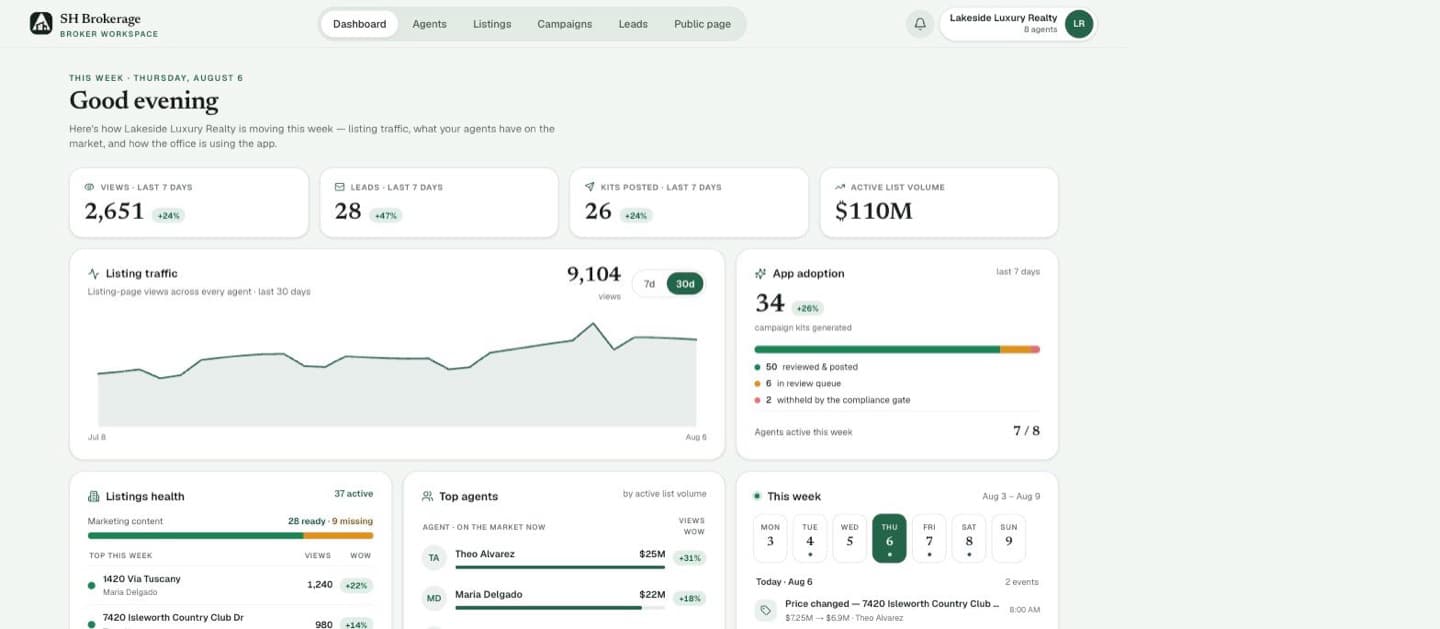
Task: Click the send icon on the Kits Posted card
Action: pos(590,187)
